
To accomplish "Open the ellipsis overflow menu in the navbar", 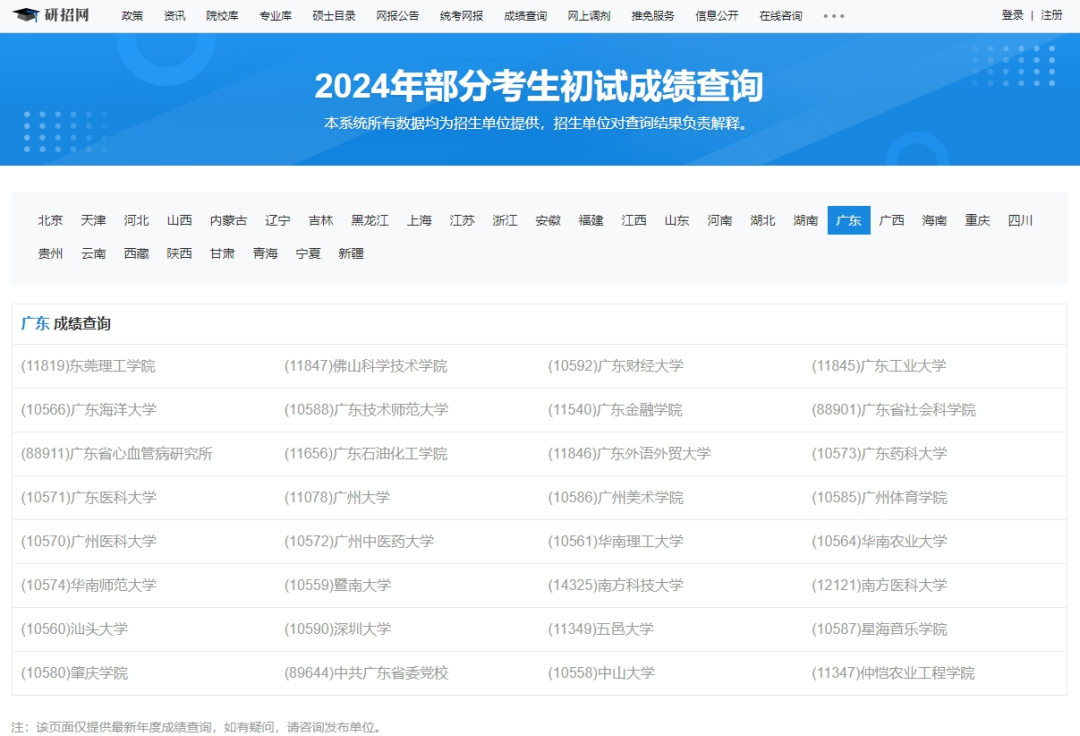I will pos(835,15).
